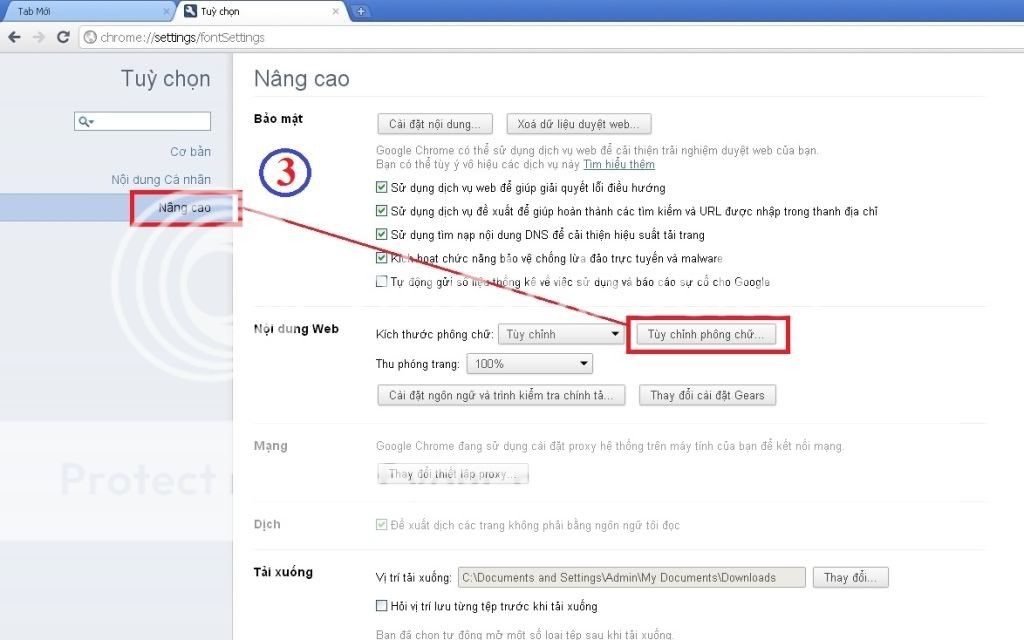The image size is (1024, 640).
Task: Close the Tuỳ chọn tab
Action: click(336, 11)
